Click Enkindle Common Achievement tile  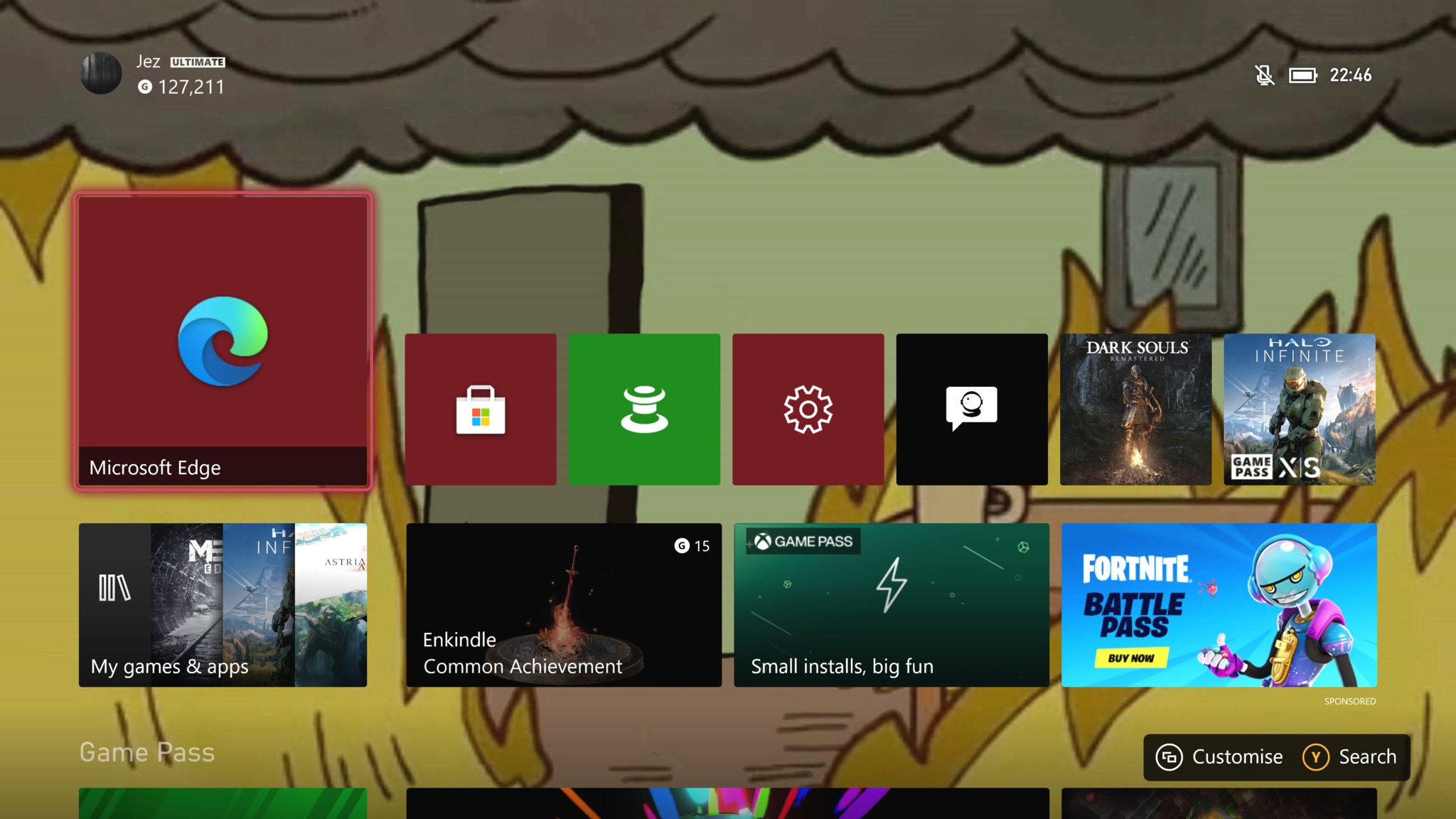[x=563, y=605]
